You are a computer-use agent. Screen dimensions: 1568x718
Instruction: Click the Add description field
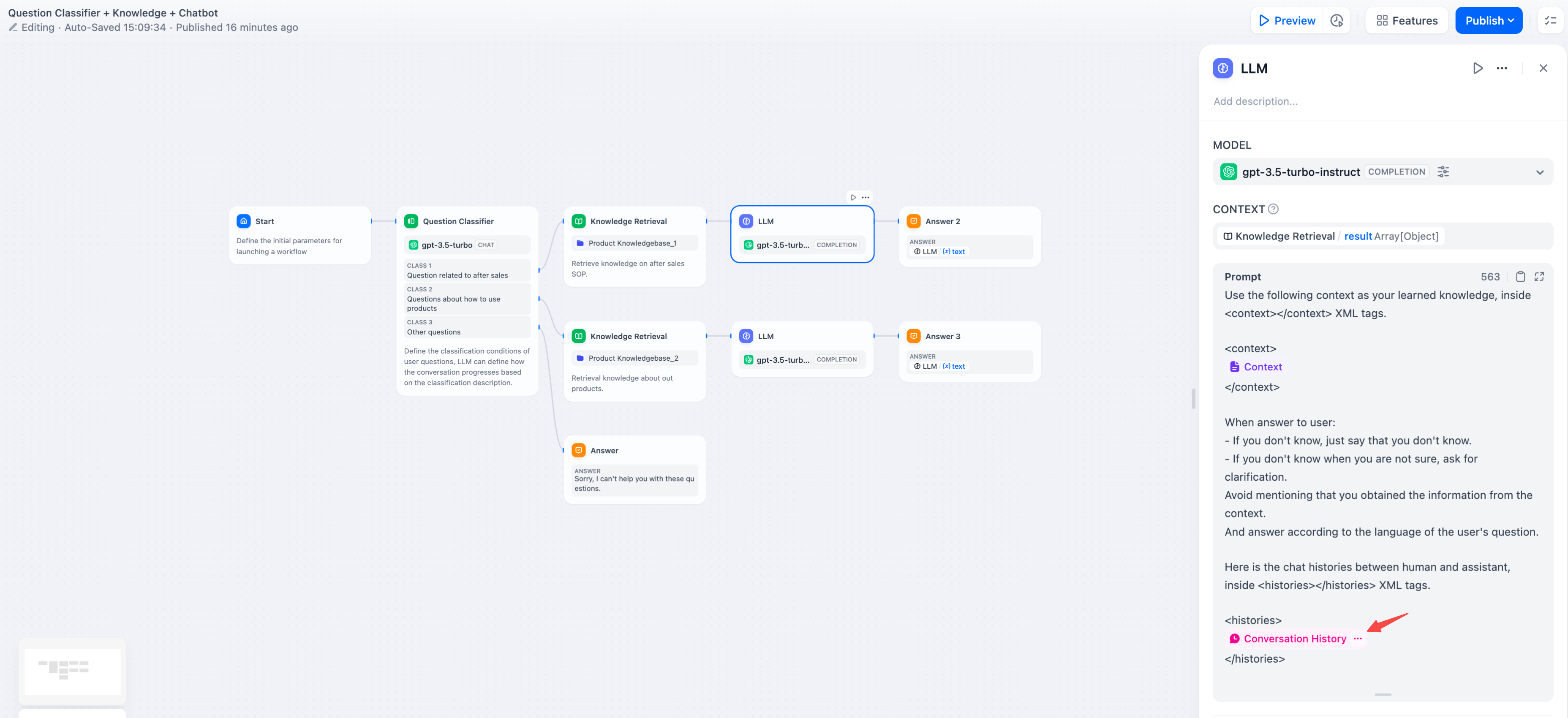[x=1255, y=102]
